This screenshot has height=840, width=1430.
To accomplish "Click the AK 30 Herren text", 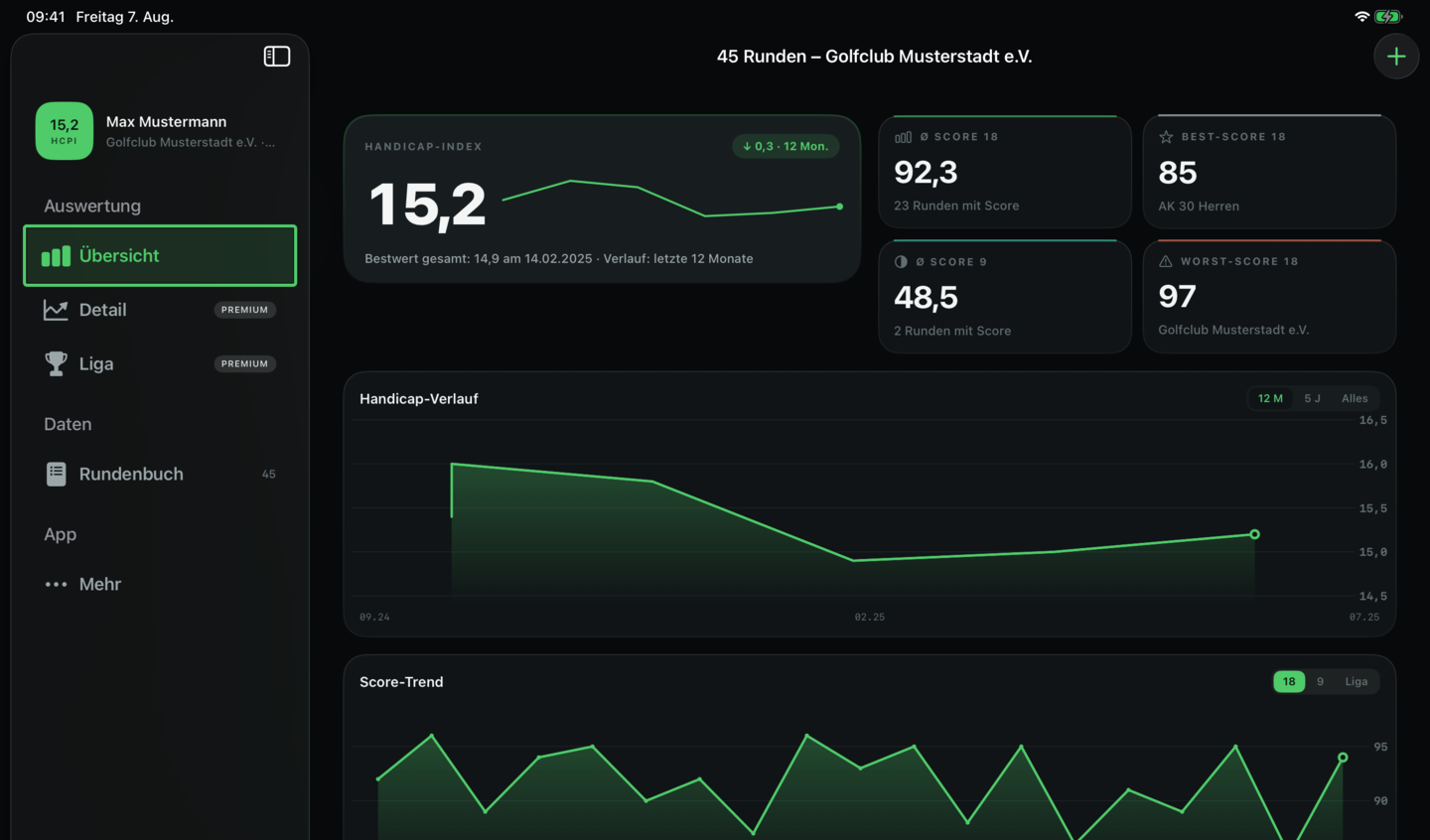I will [x=1199, y=207].
